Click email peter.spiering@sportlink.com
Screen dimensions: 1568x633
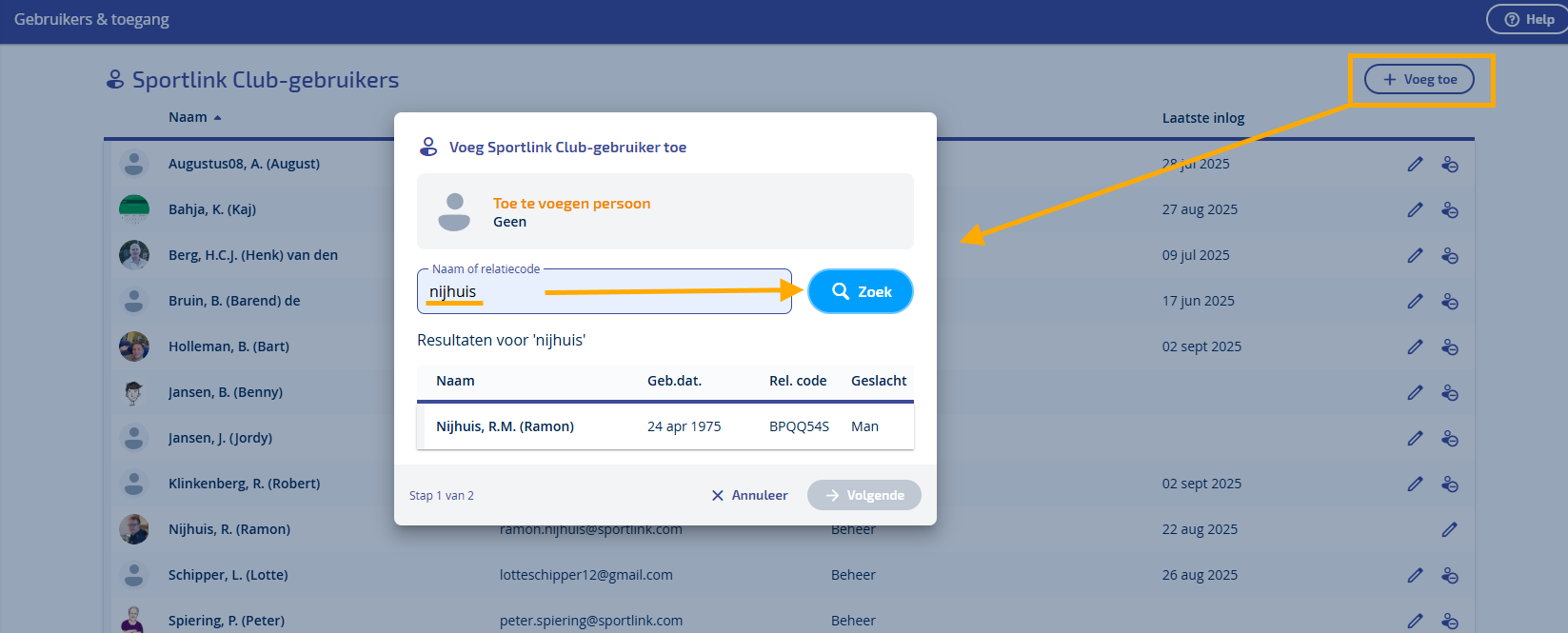click(591, 621)
